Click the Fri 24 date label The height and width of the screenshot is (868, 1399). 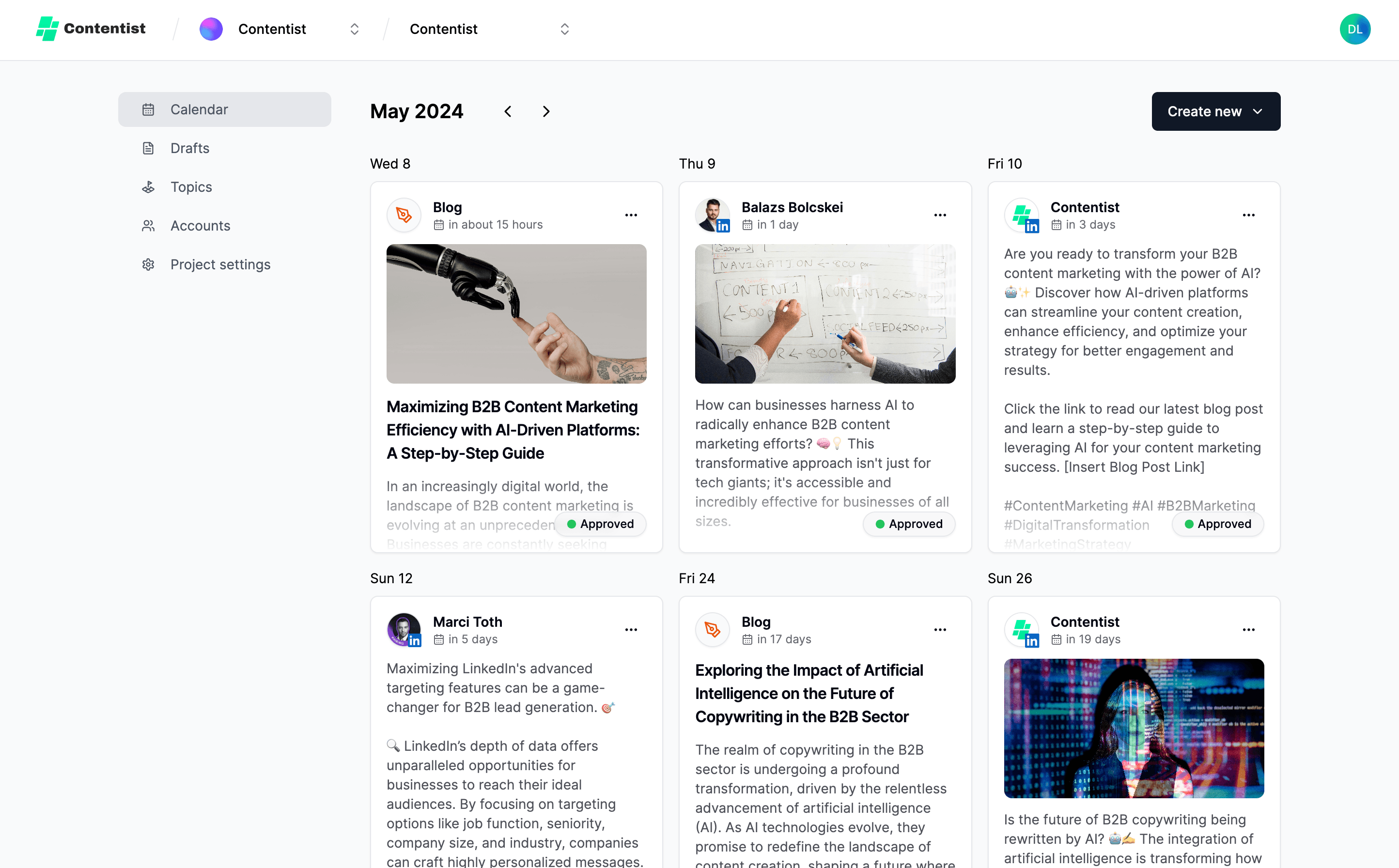pyautogui.click(x=696, y=578)
